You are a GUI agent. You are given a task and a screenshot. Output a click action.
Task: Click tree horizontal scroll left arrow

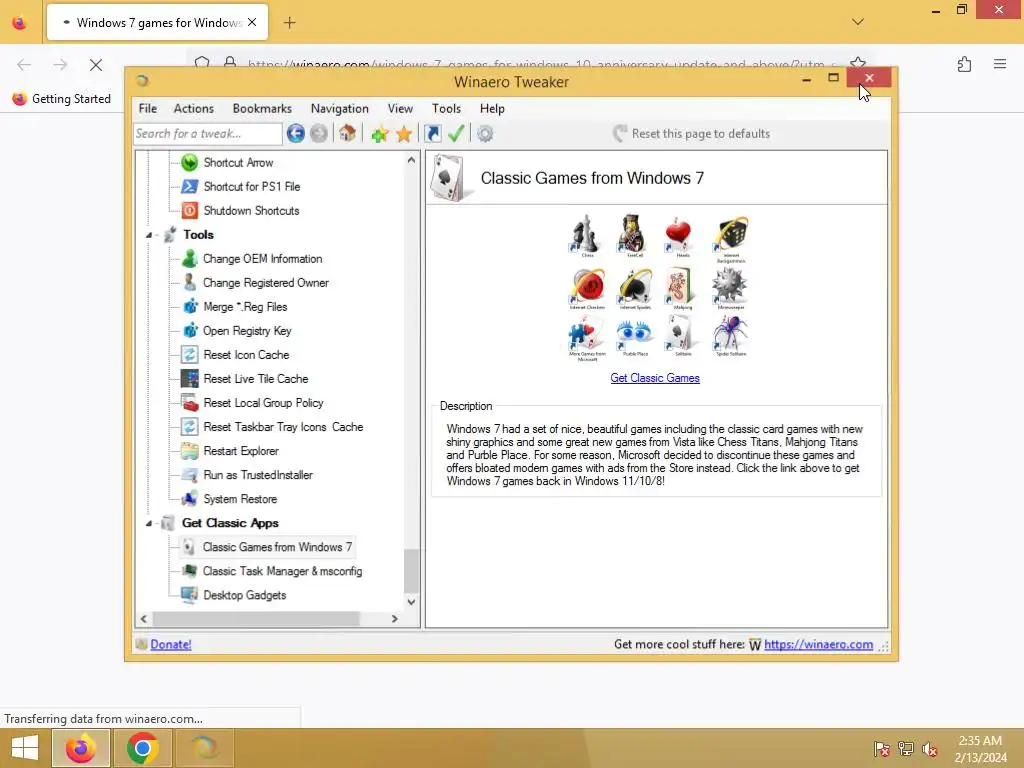coord(144,618)
